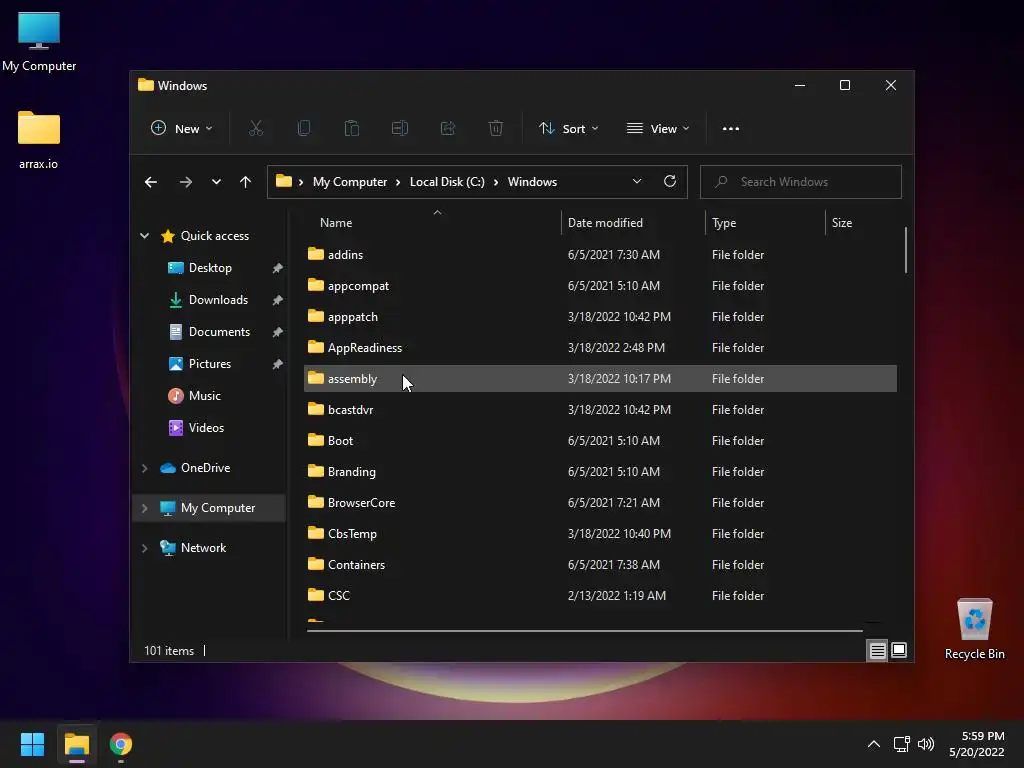The image size is (1024, 768).
Task: Click the horizontal scrollbar under file list
Action: [584, 631]
